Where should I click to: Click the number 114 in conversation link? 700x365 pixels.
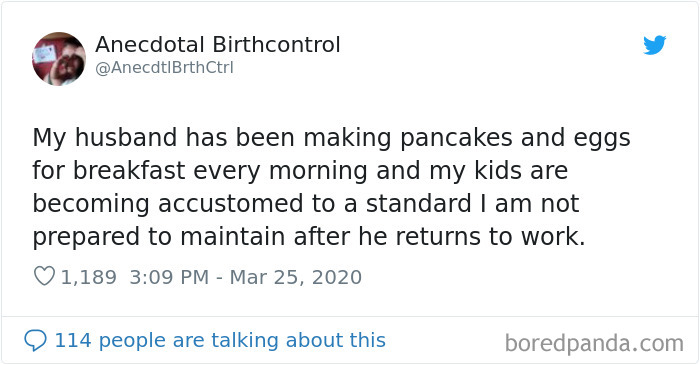tap(73, 340)
